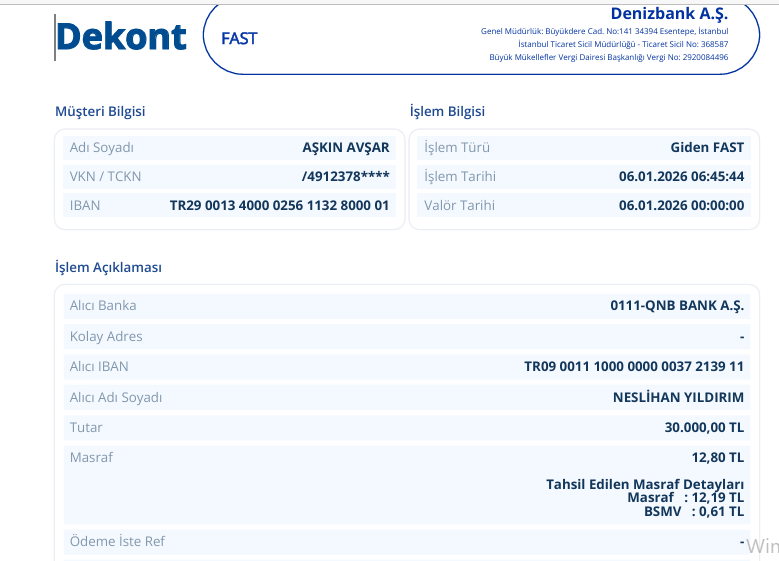
Task: Select the BSMV : 0,61 TL line
Action: point(694,511)
